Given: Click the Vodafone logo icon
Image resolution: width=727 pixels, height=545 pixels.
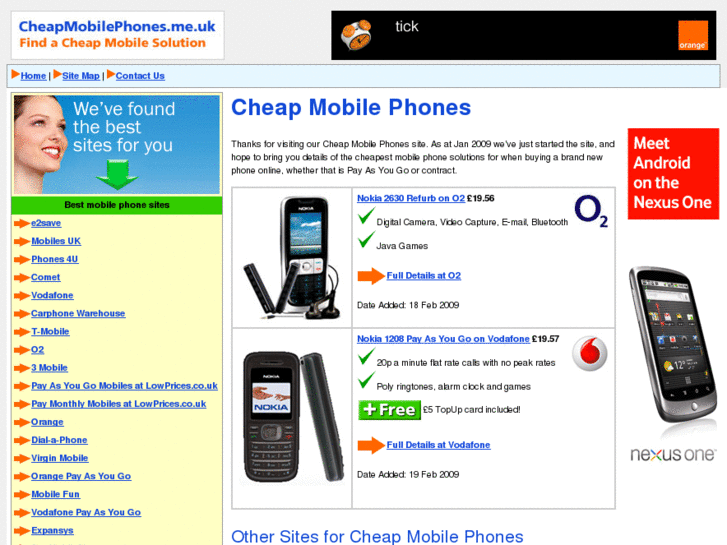Looking at the screenshot, I should coord(589,353).
